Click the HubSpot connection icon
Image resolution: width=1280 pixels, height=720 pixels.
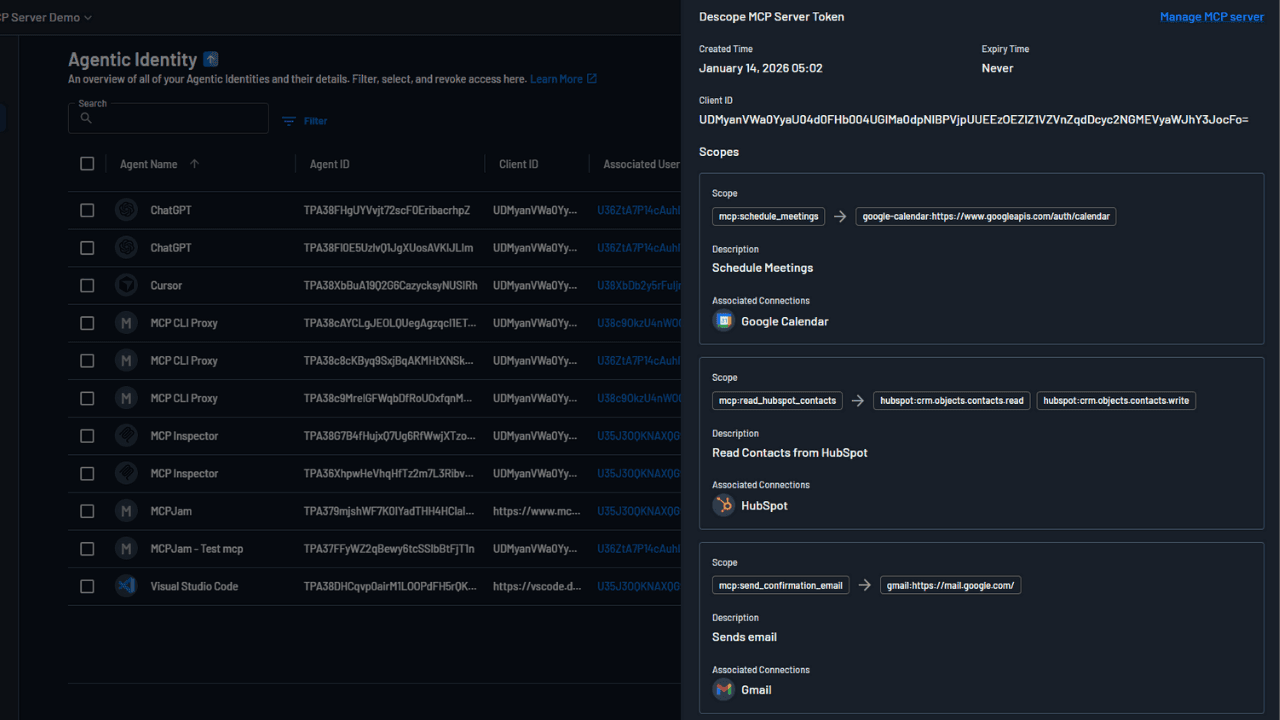tap(723, 505)
